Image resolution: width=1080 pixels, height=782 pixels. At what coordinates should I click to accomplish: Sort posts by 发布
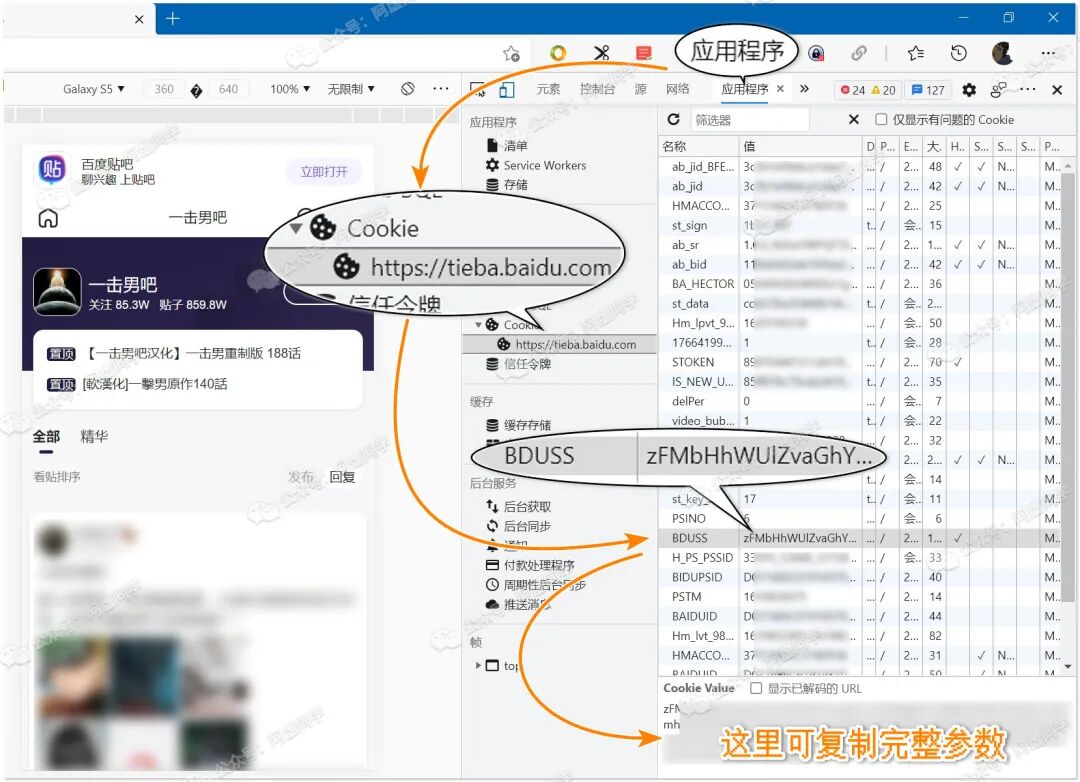(300, 477)
